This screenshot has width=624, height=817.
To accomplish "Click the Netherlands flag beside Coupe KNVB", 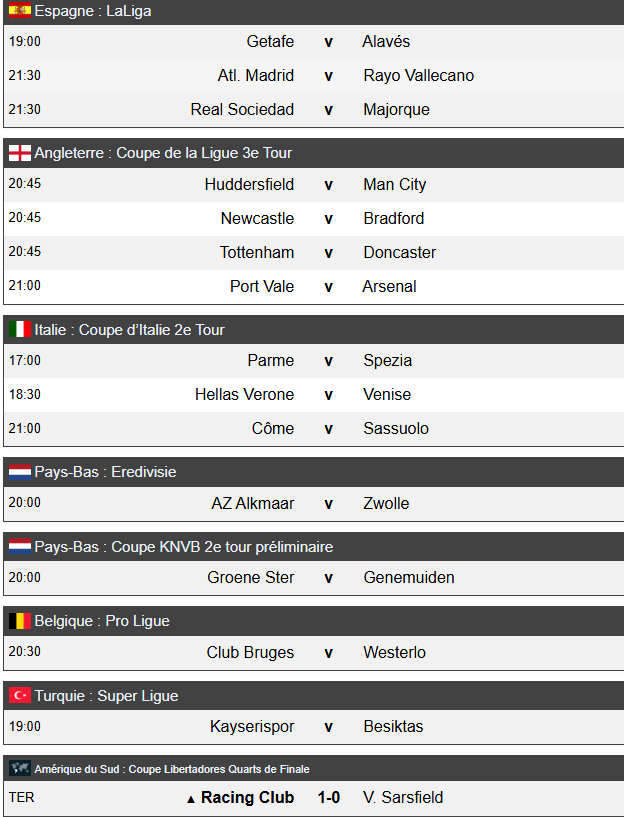I will pos(20,547).
